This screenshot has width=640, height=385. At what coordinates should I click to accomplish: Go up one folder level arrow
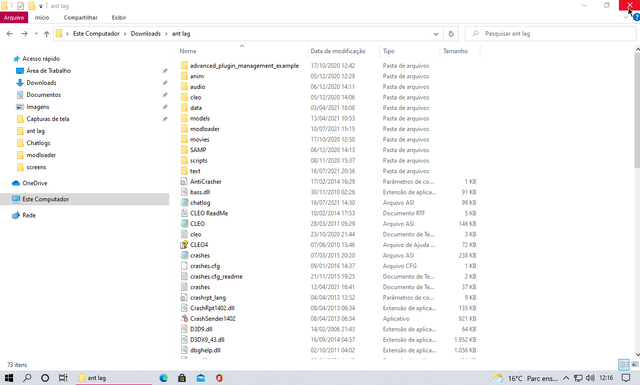click(x=47, y=33)
